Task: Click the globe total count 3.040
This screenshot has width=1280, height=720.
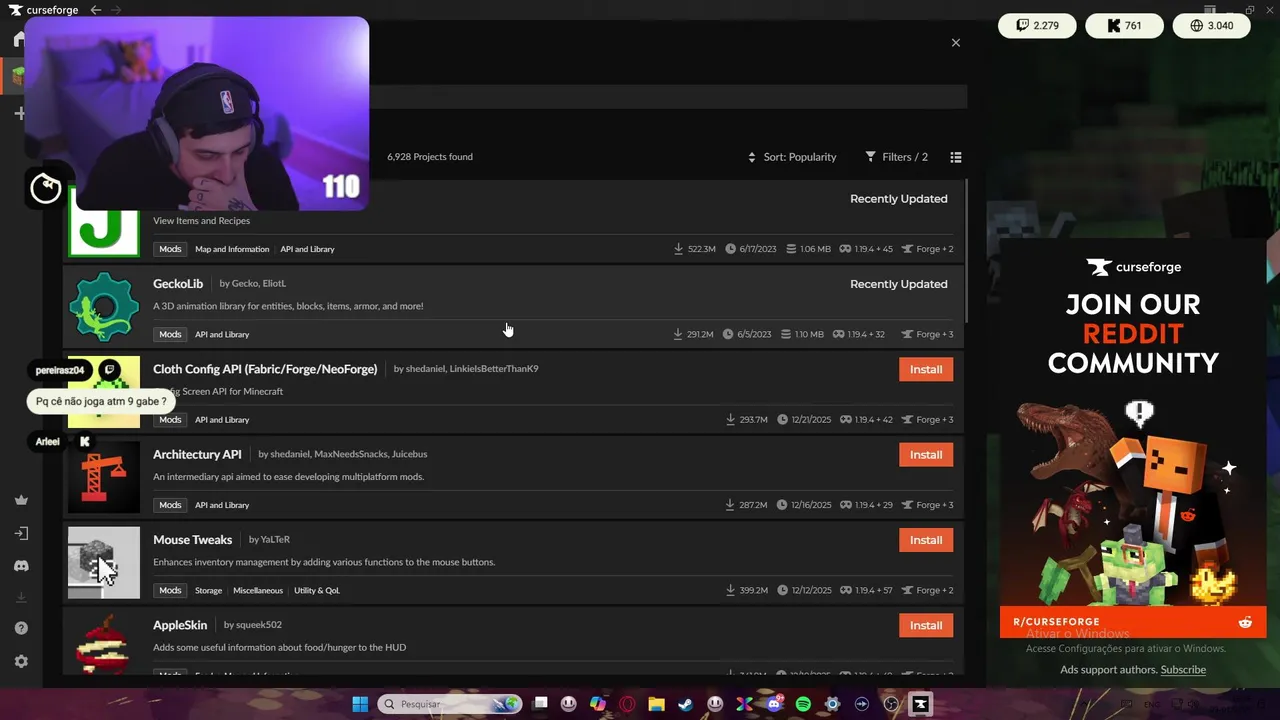Action: pos(1211,26)
